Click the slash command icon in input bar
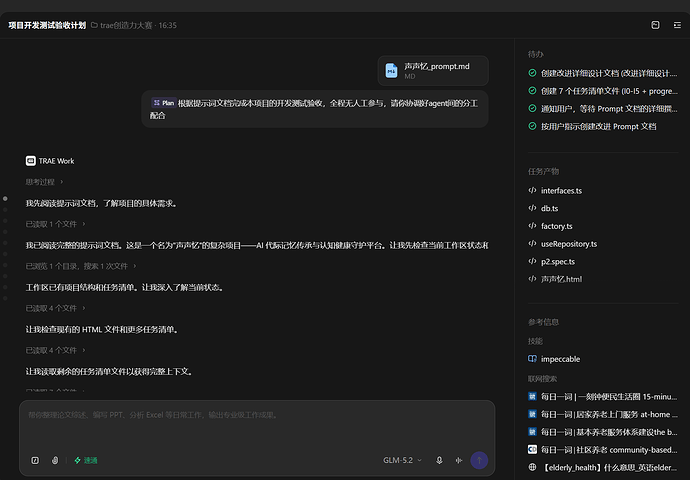690x480 pixels. tap(35, 460)
